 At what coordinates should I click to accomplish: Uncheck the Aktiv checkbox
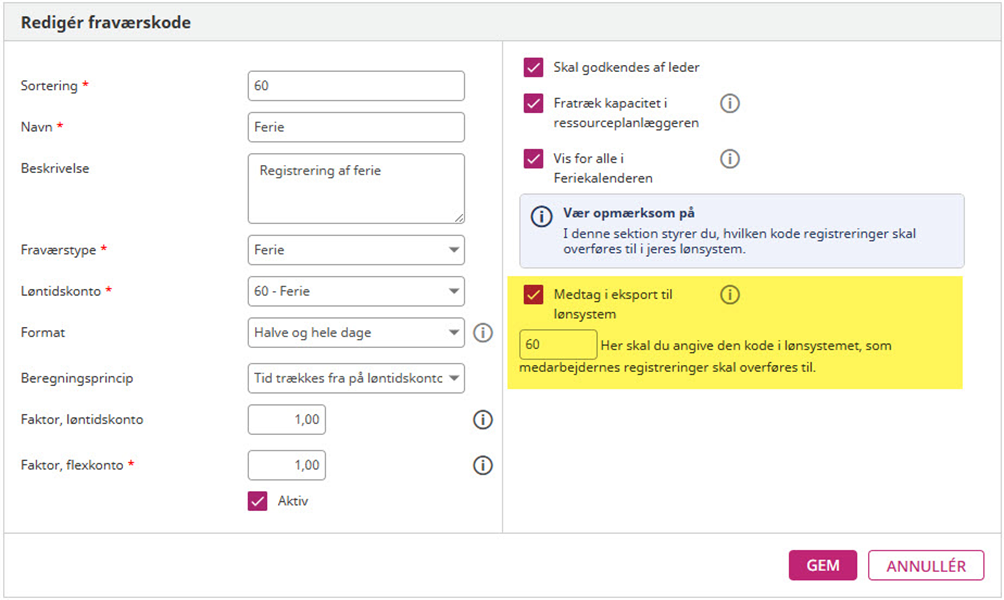[x=258, y=501]
